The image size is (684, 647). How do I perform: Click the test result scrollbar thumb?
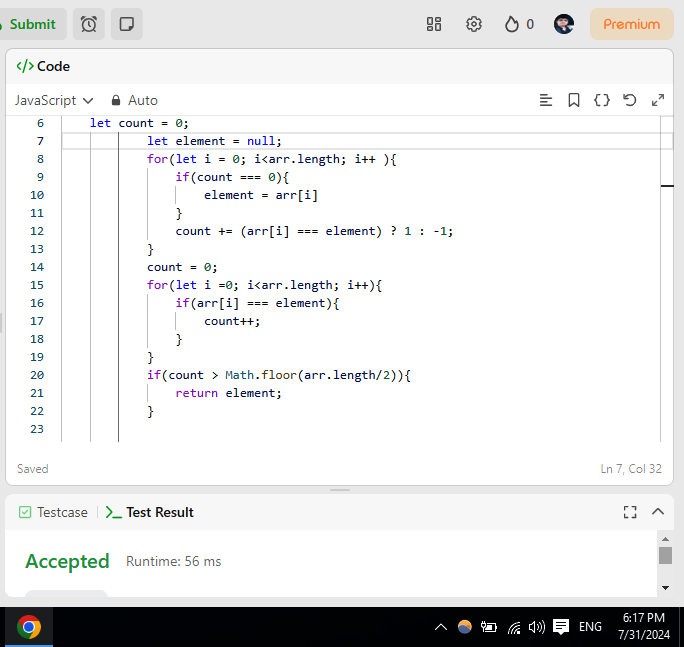coord(665,556)
